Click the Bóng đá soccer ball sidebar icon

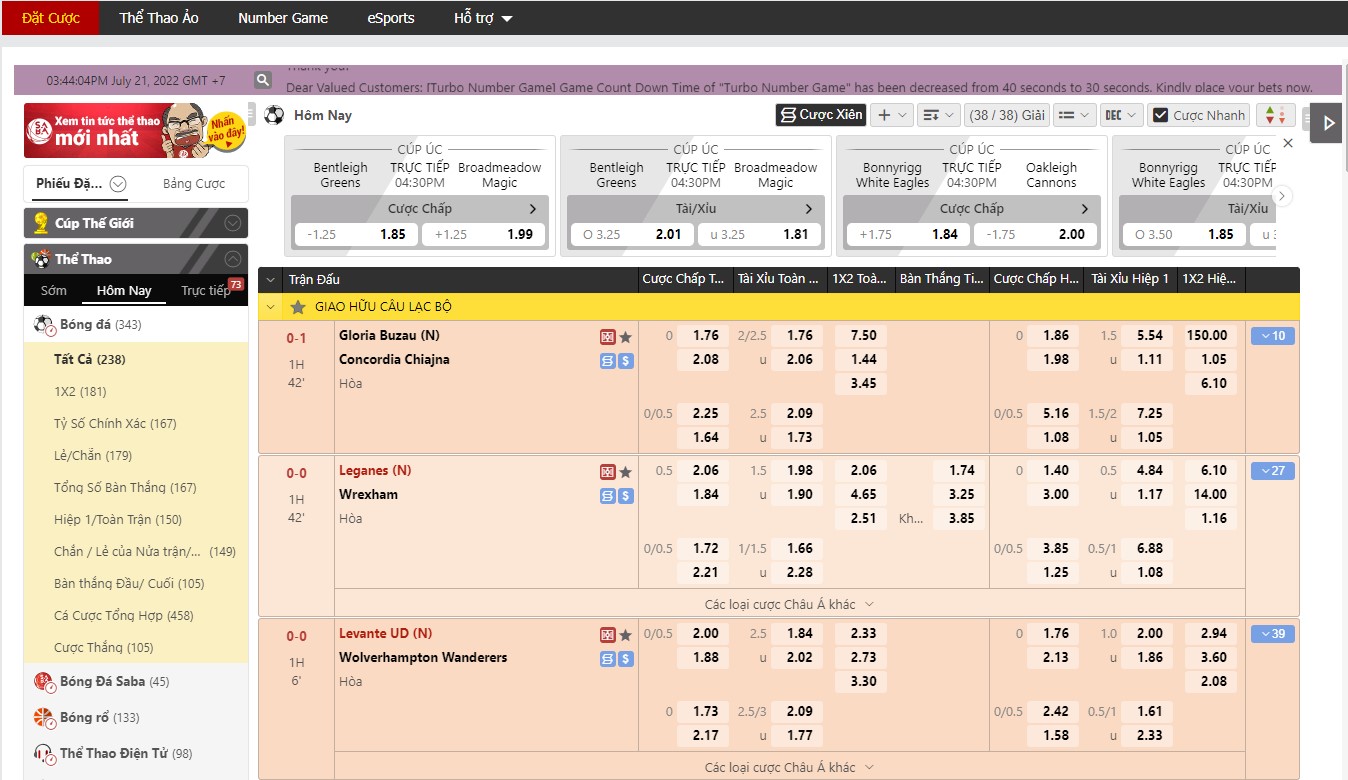[44, 325]
